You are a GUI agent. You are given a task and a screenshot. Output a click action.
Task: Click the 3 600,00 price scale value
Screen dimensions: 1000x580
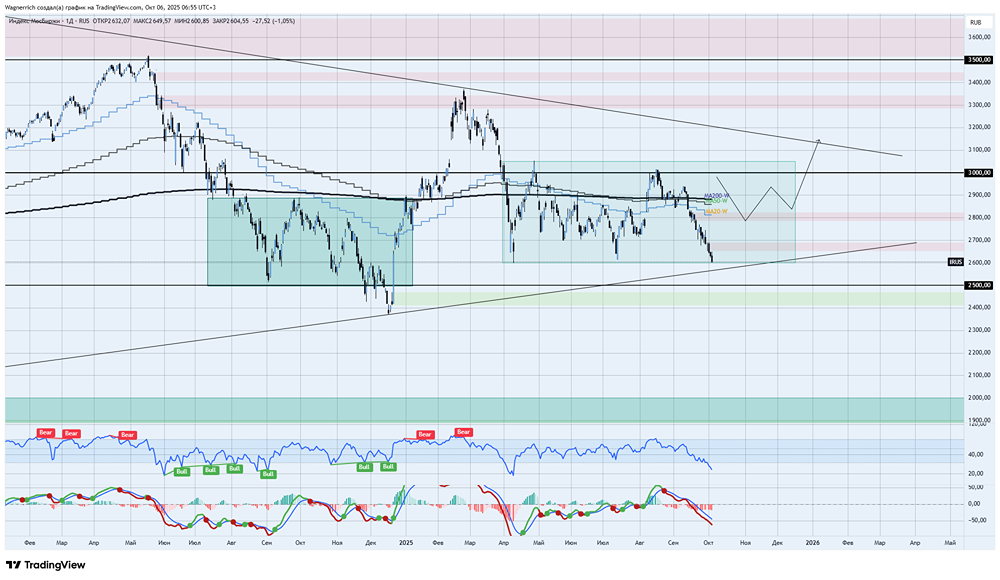point(979,38)
